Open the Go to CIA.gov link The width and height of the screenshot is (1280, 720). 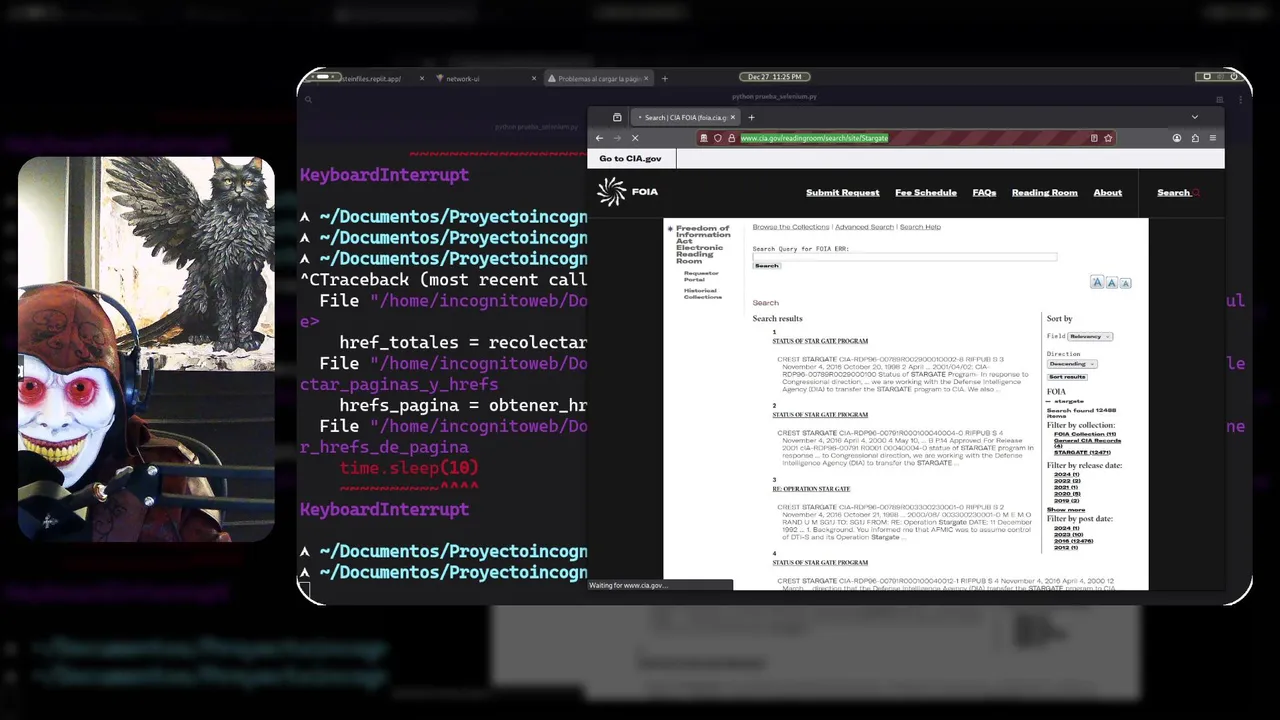point(630,158)
